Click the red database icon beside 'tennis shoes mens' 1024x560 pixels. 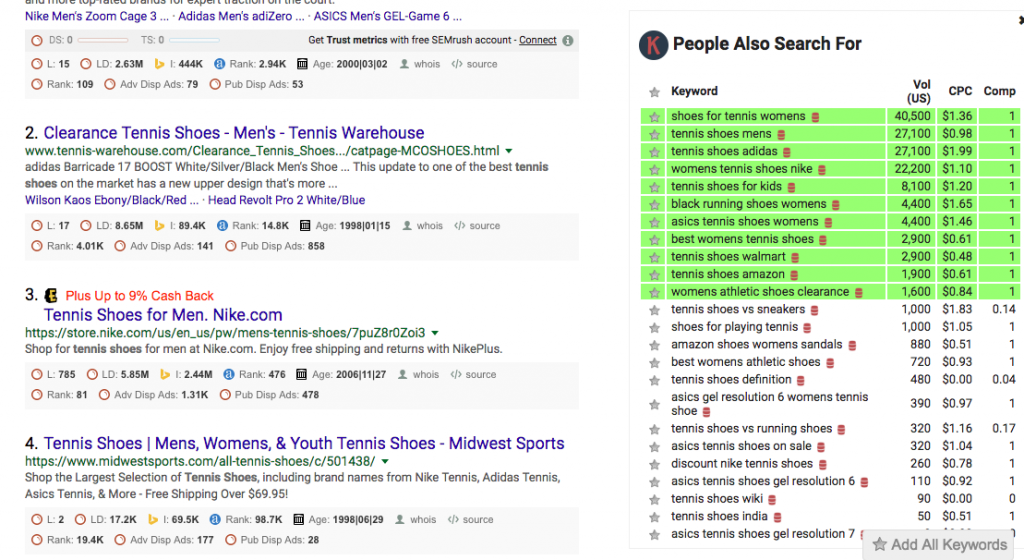[x=781, y=134]
